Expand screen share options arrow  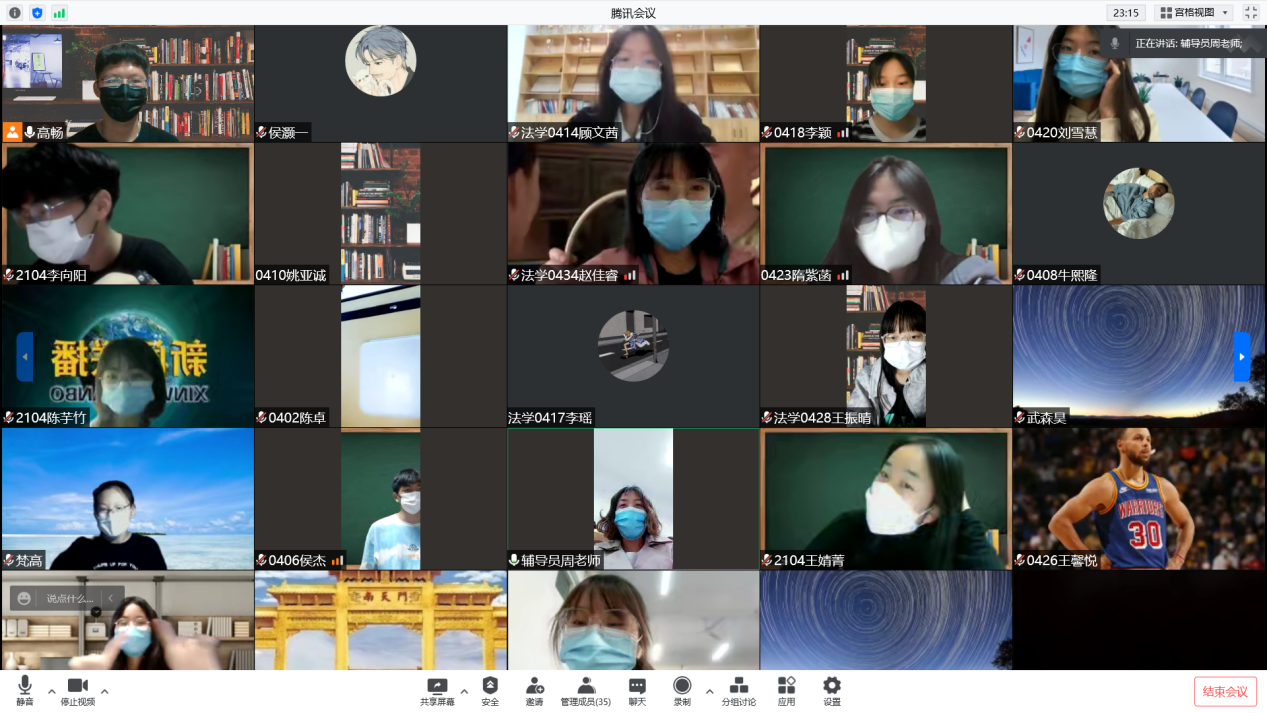(464, 691)
